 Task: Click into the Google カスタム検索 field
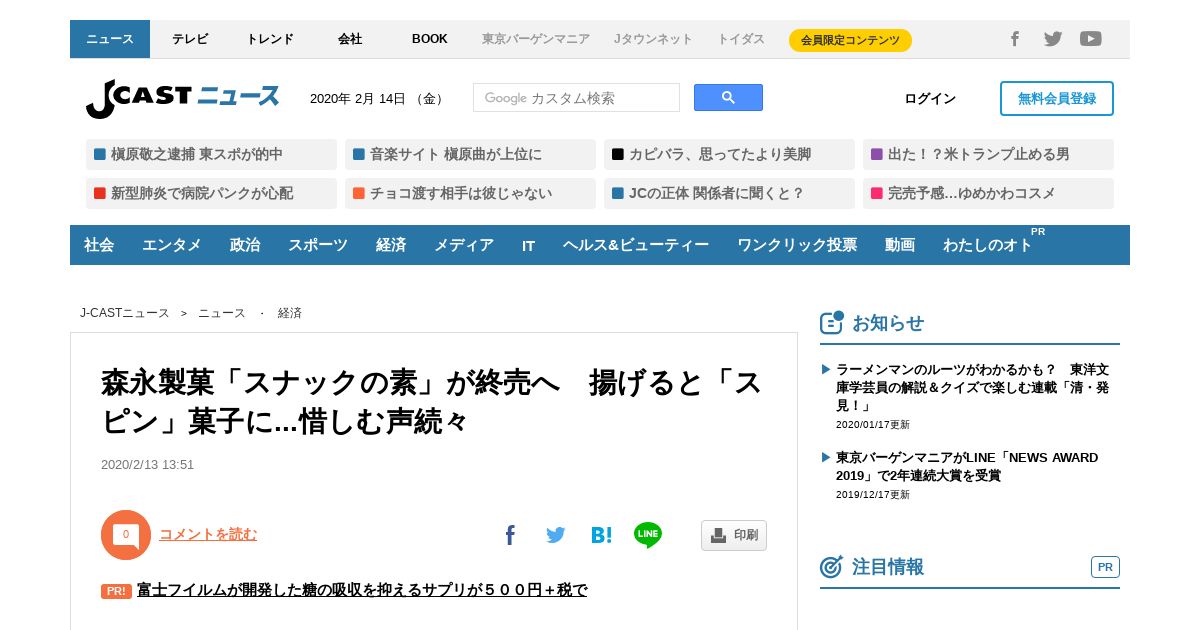coord(576,98)
